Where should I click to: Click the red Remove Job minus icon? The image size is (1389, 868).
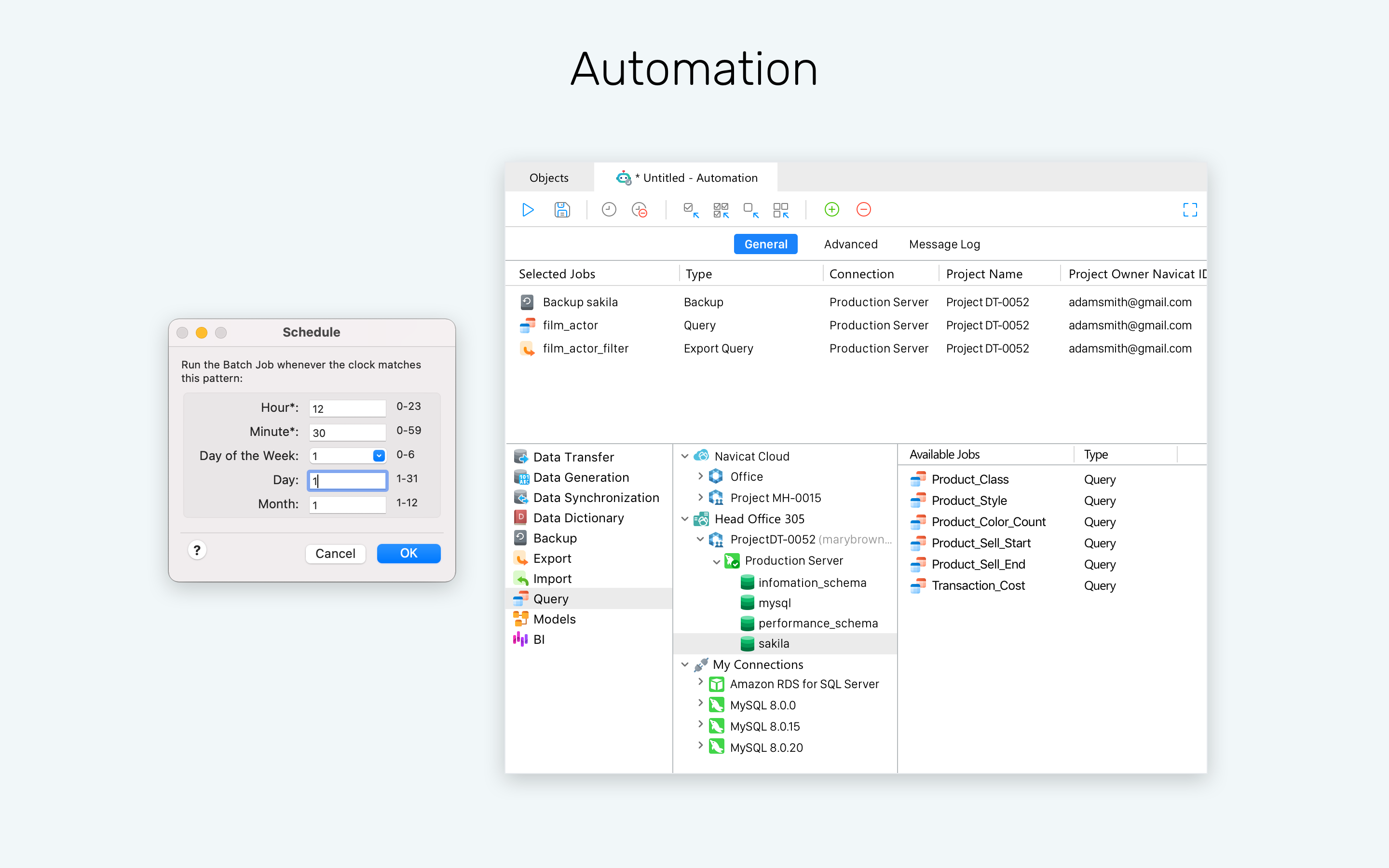point(863,210)
